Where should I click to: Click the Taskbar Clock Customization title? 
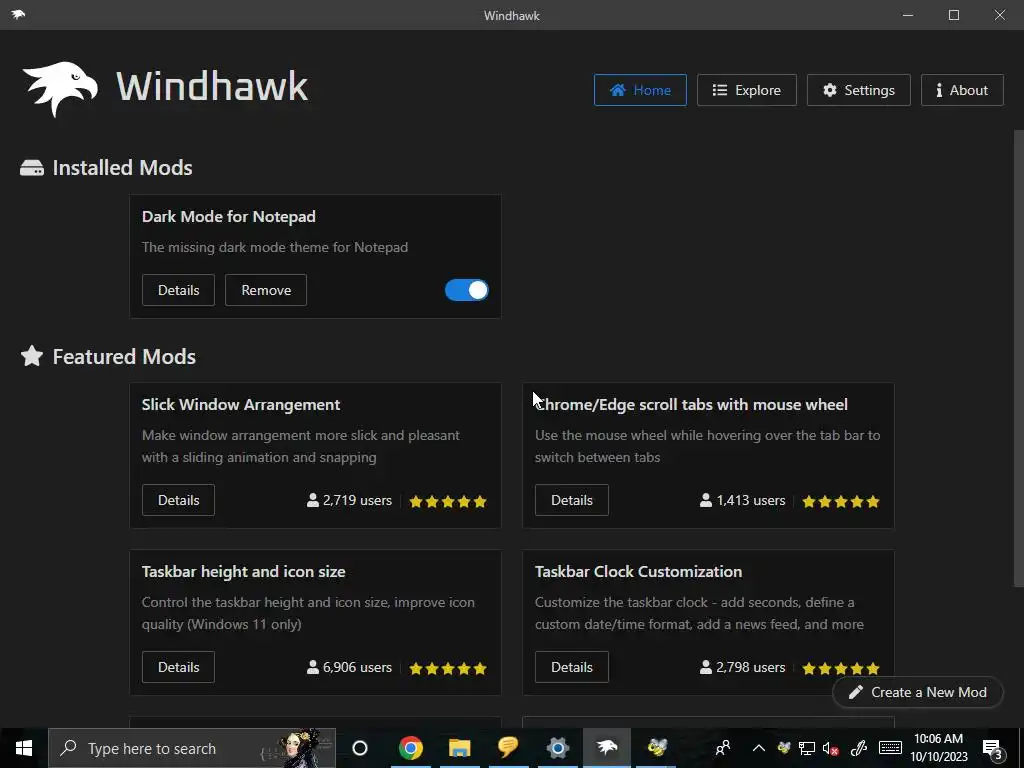(638, 571)
